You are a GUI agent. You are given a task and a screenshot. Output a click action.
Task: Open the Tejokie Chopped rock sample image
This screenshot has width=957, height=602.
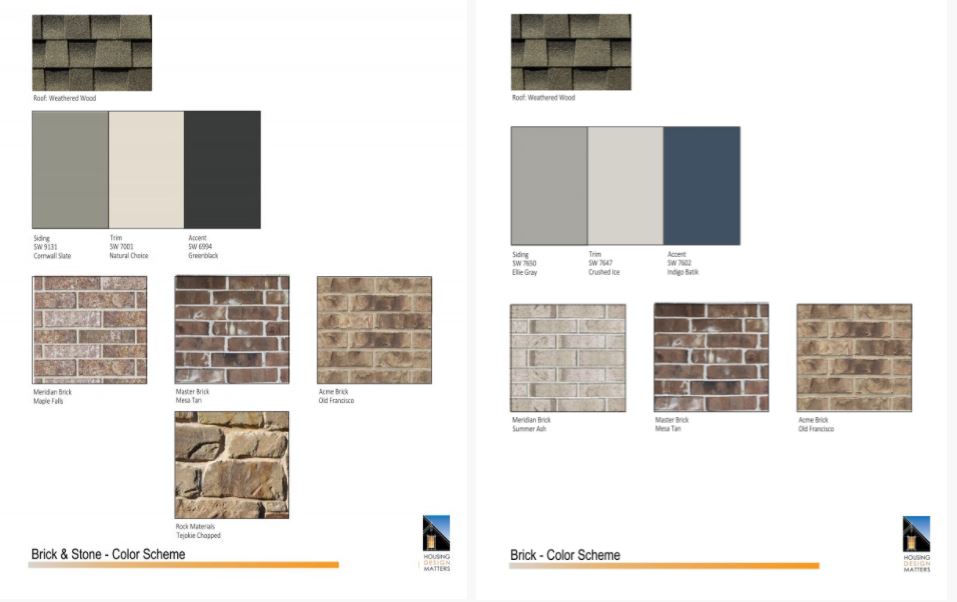tap(232, 465)
